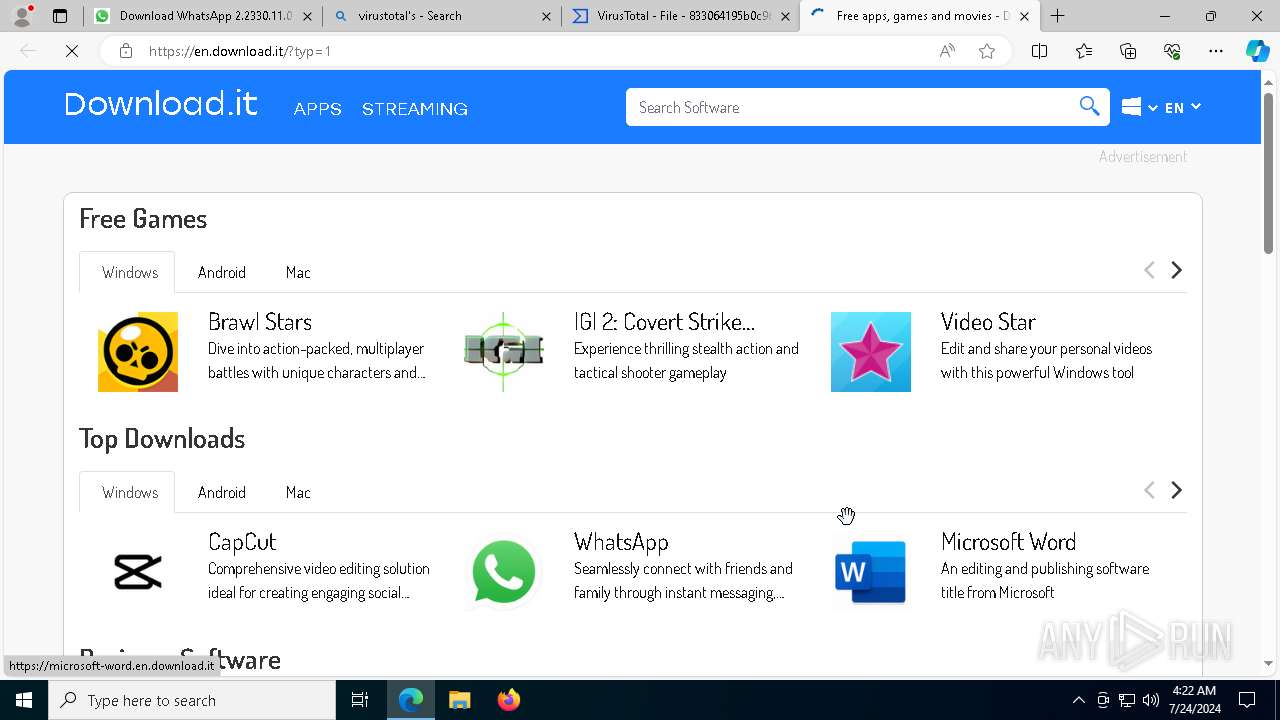The width and height of the screenshot is (1280, 720).
Task: Open the clock showing 4:22 AM
Action: click(1194, 700)
